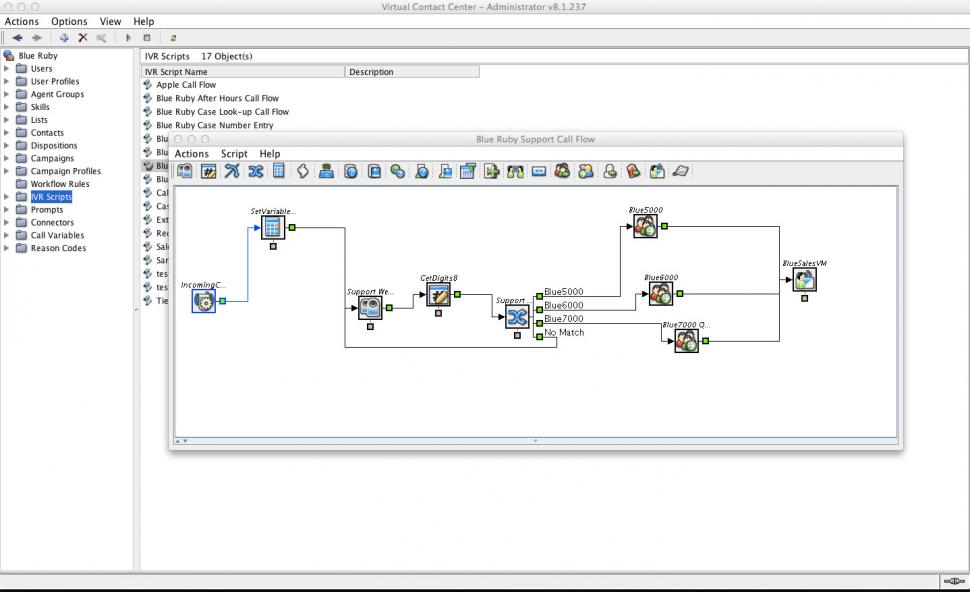Click the BlueSalesVM voicemail node
Image resolution: width=970 pixels, height=592 pixels.
tap(804, 280)
